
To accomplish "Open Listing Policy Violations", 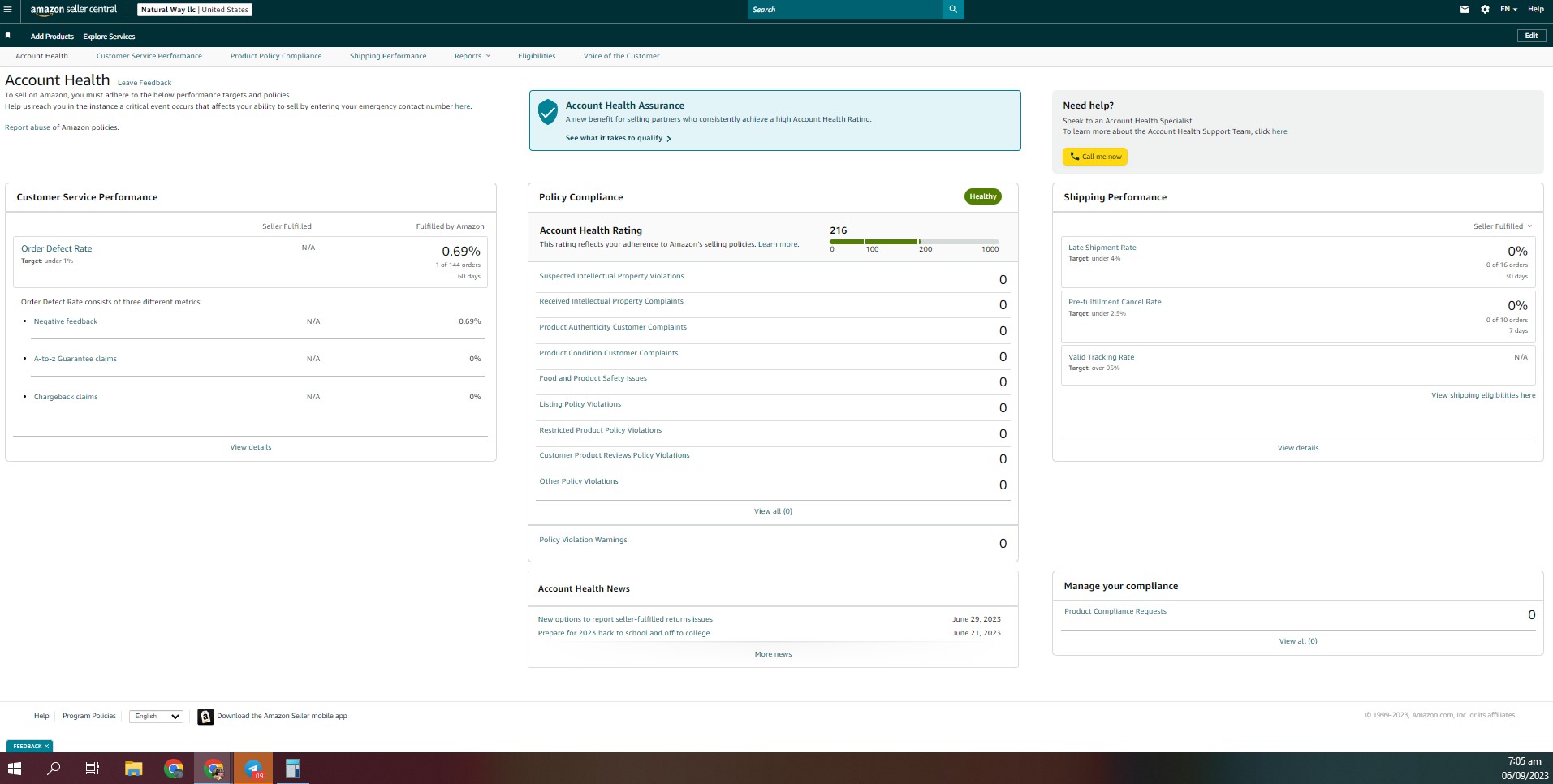I will pyautogui.click(x=580, y=404).
